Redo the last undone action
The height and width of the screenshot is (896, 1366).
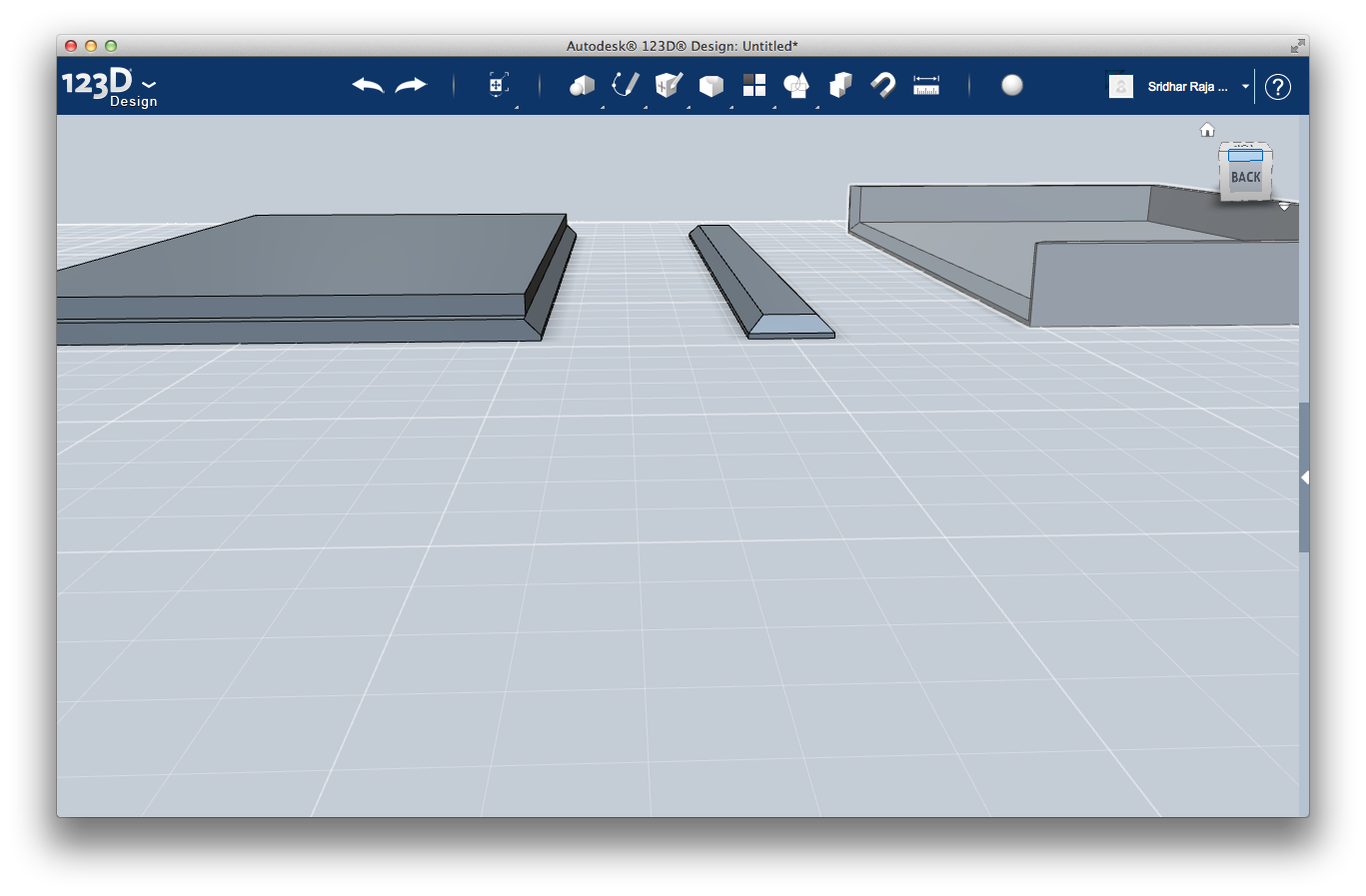coord(411,86)
